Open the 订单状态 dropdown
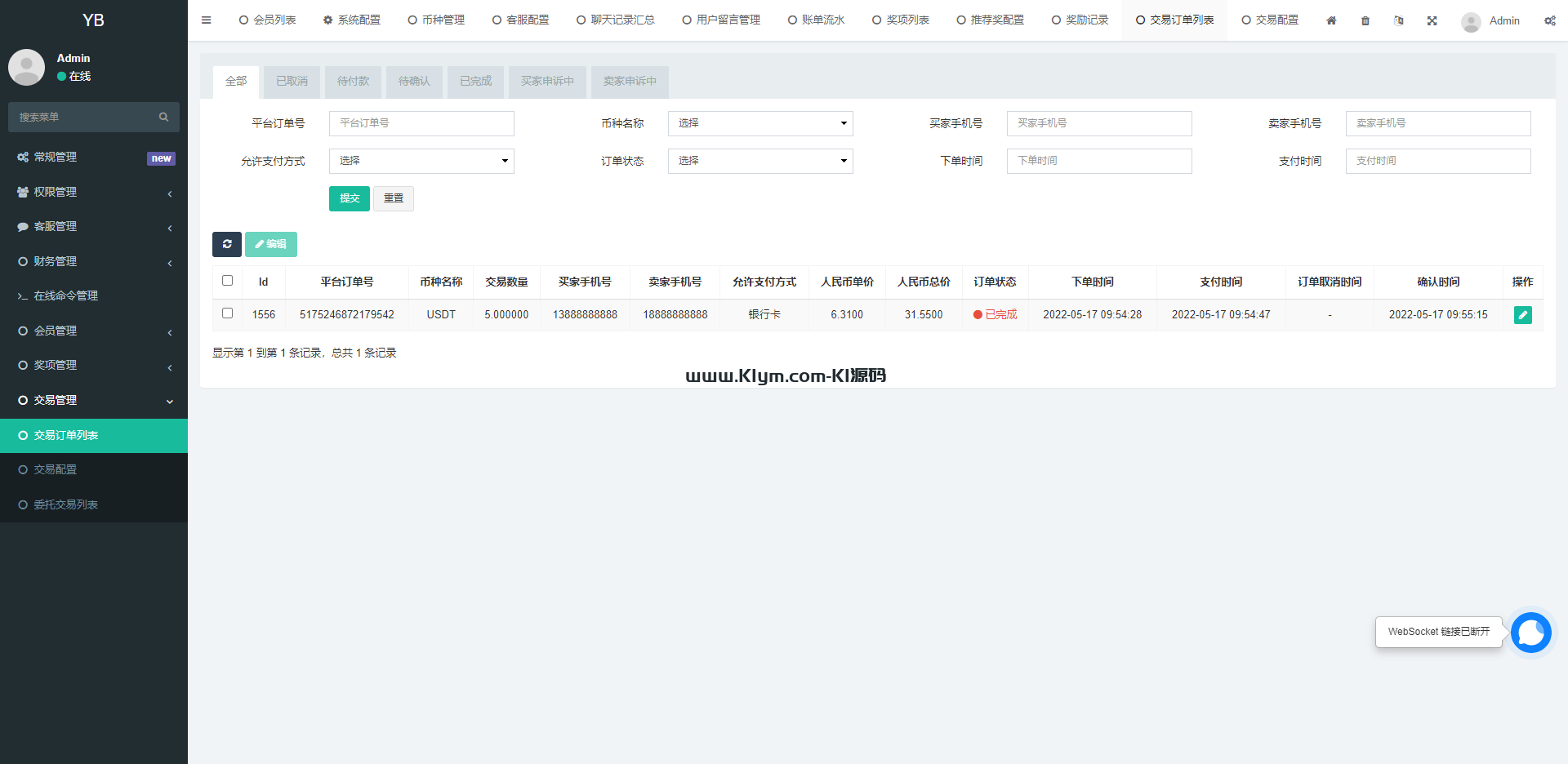This screenshot has height=764, width=1568. (x=760, y=161)
